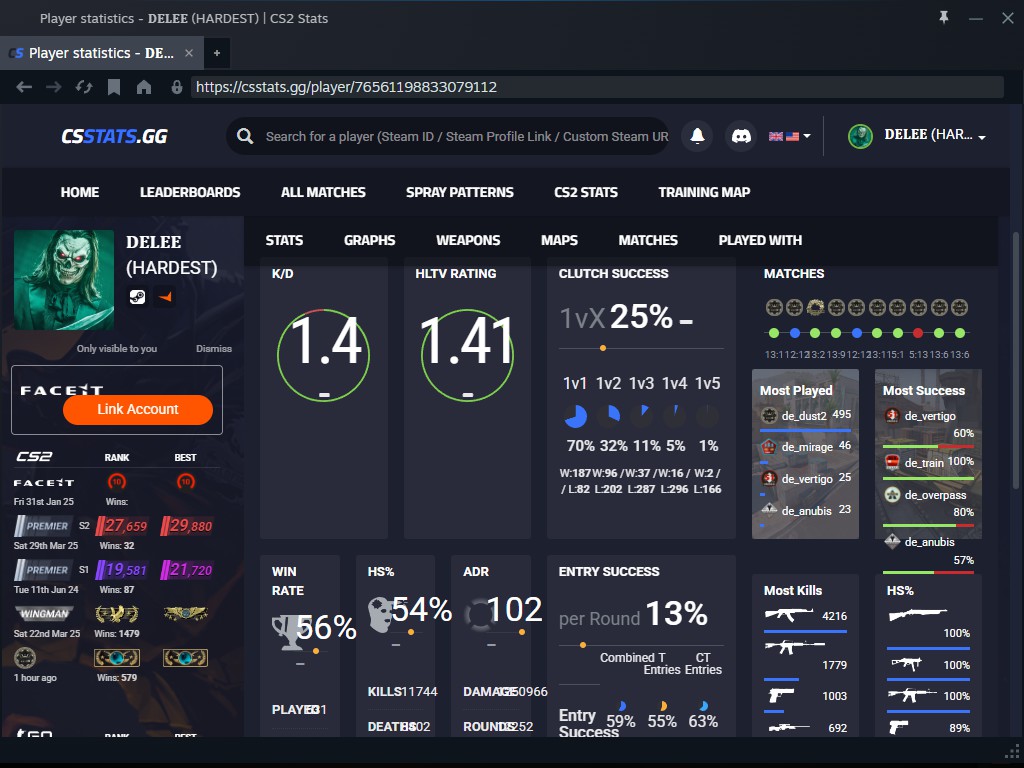Click the CSSTATS.GG logo
The height and width of the screenshot is (768, 1024).
click(x=115, y=136)
